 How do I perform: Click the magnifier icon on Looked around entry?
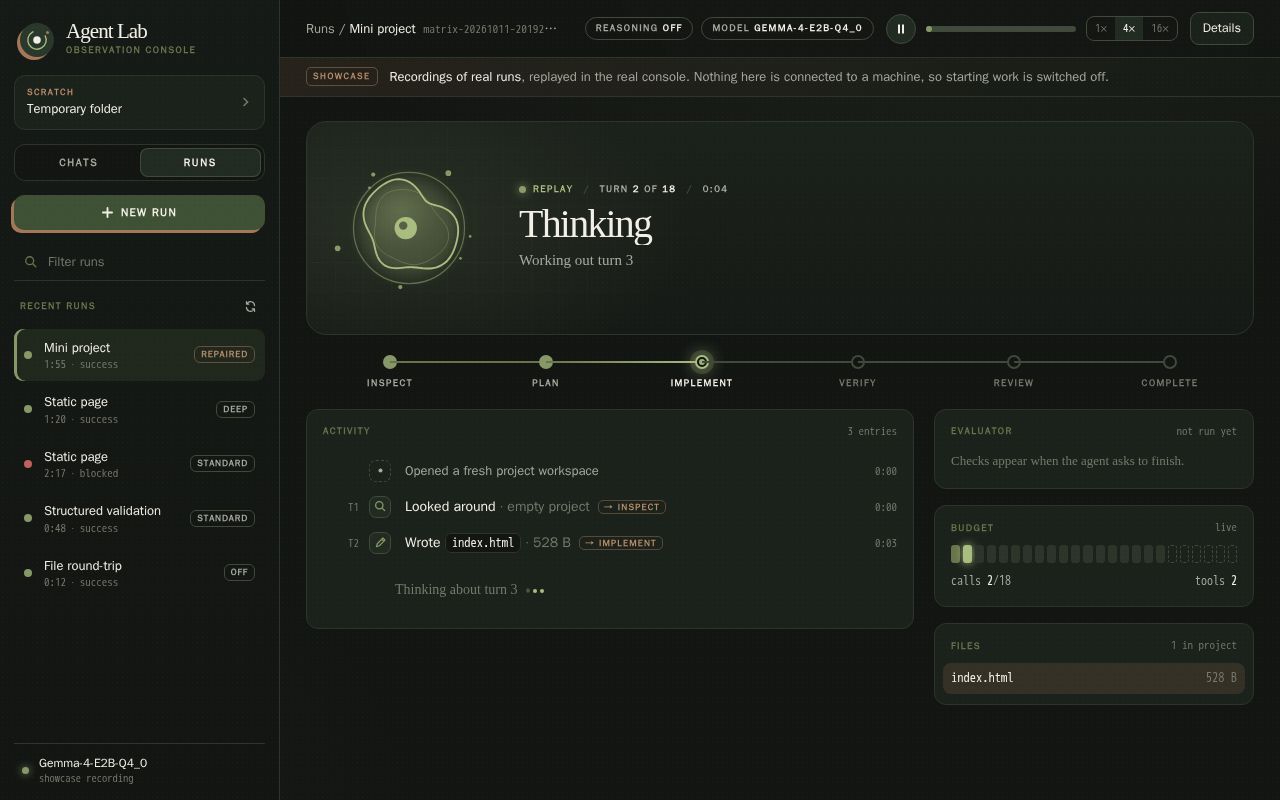380,507
